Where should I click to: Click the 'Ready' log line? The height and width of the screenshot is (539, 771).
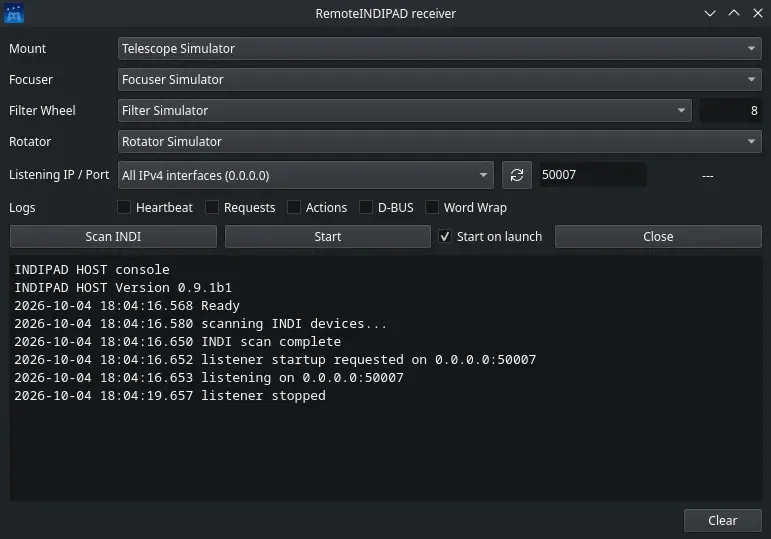pos(127,306)
